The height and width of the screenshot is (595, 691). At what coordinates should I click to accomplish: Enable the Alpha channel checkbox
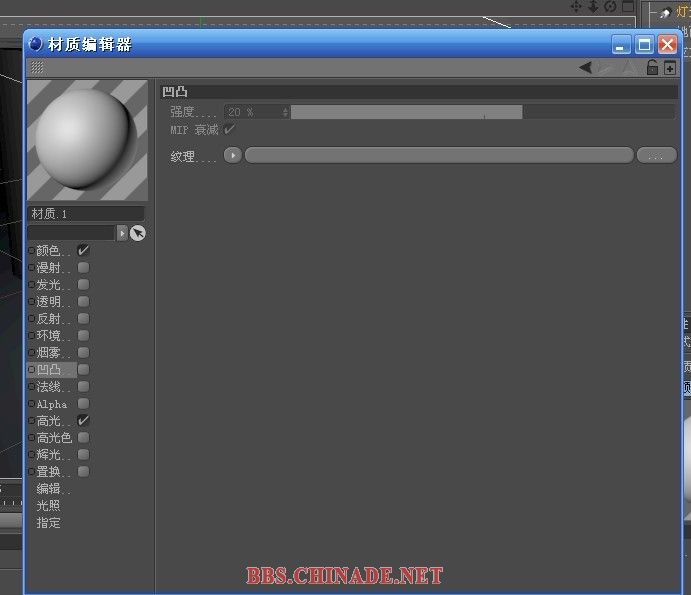tap(84, 404)
